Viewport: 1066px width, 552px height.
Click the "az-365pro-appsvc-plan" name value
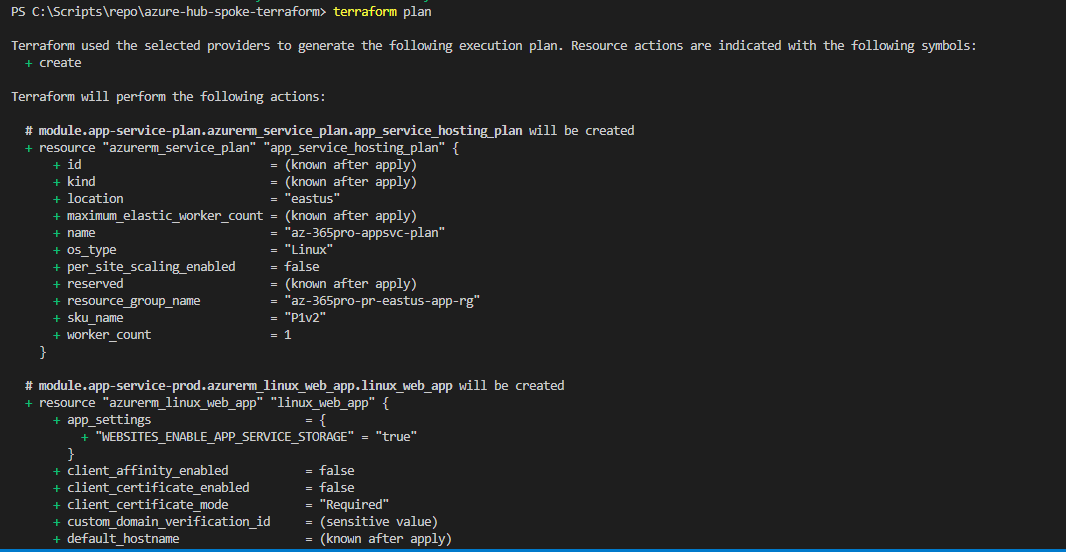tap(364, 232)
